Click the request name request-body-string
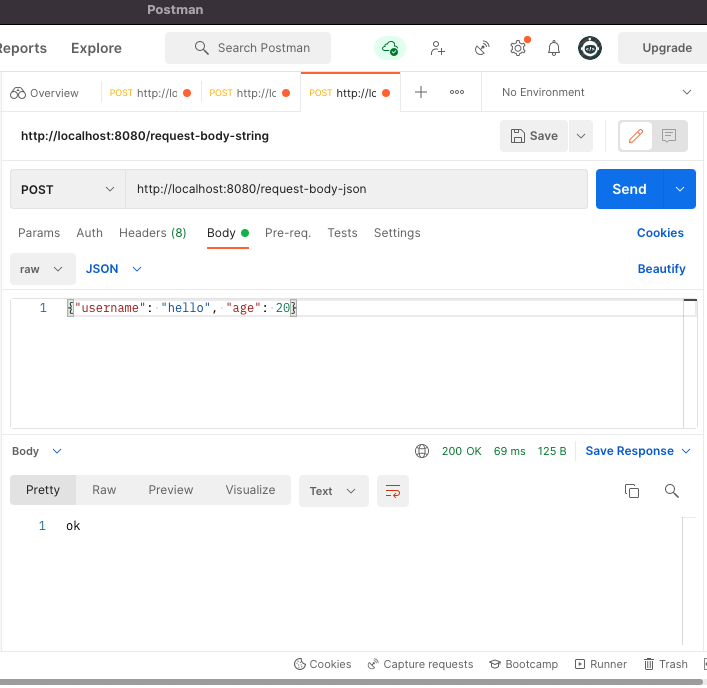This screenshot has height=688, width=707. coord(145,136)
